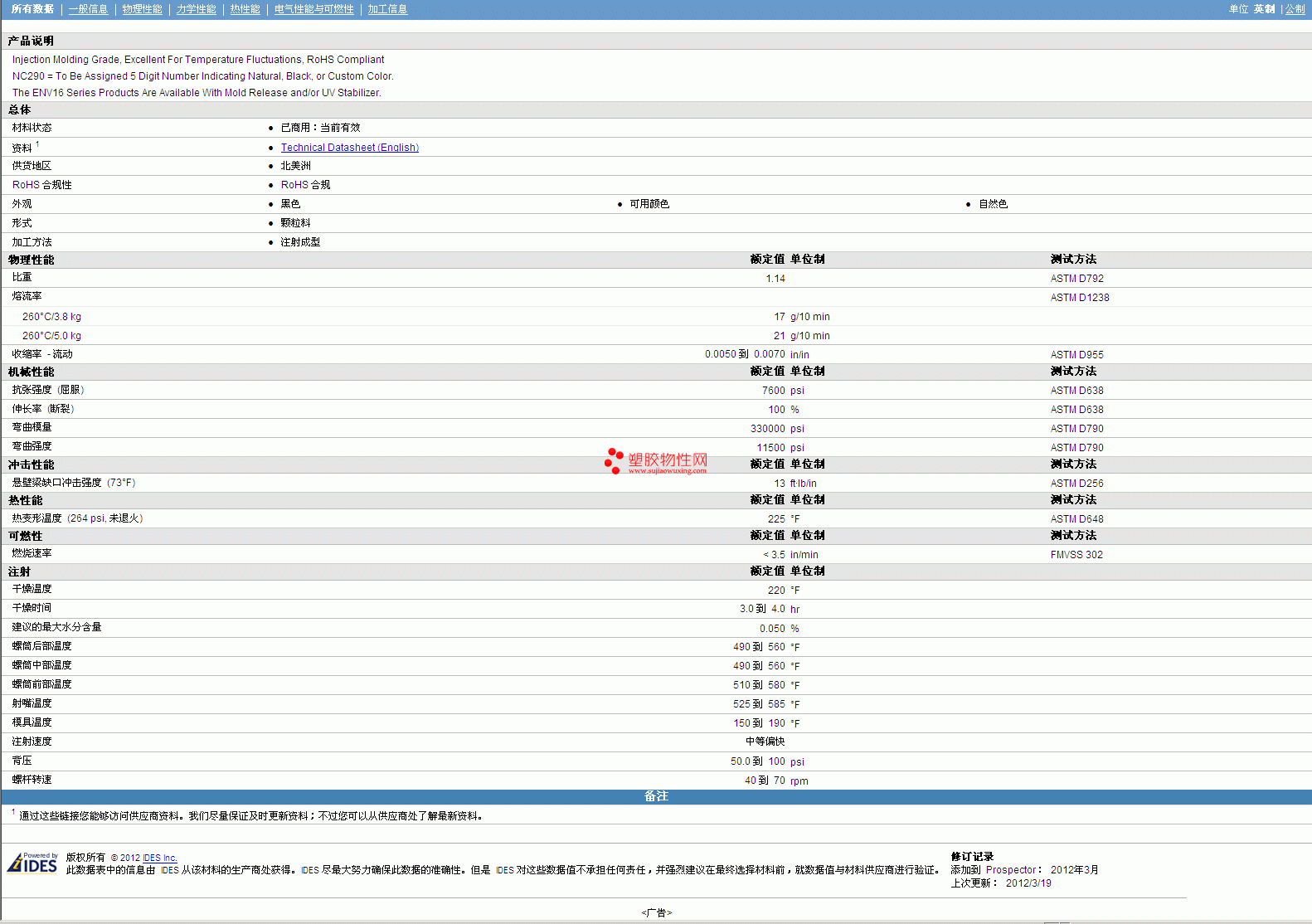Click the 抗张强度 value 7600
This screenshot has width=1312, height=924.
point(773,391)
